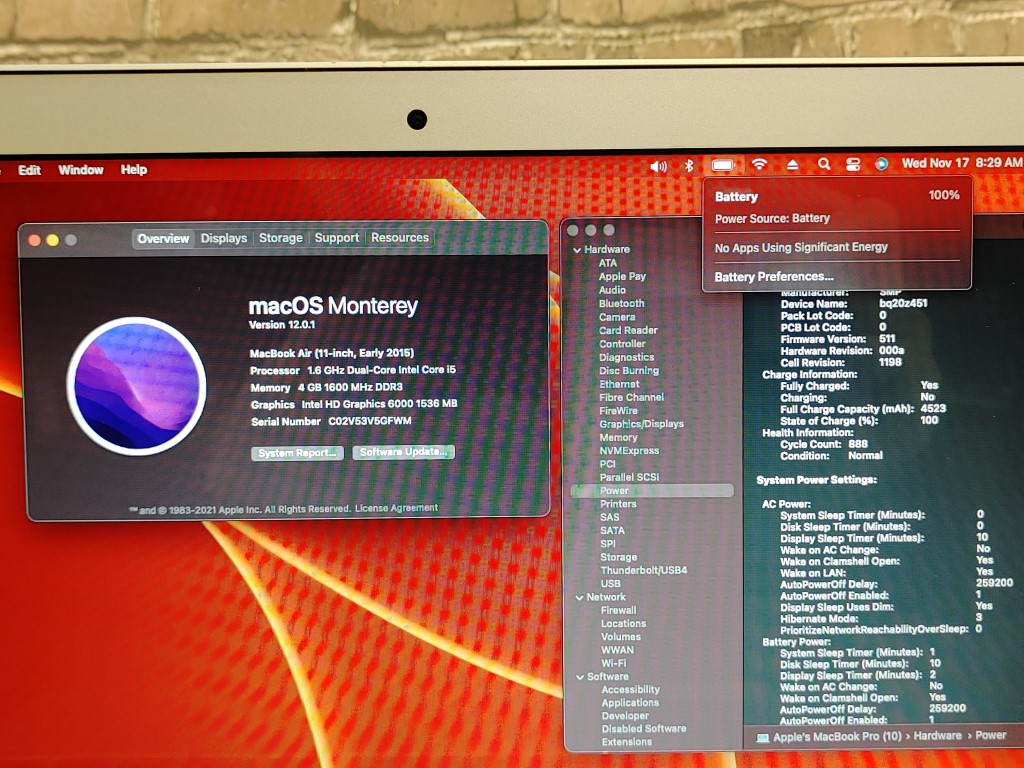Click the Software Update button
This screenshot has width=1024, height=768.
(404, 452)
